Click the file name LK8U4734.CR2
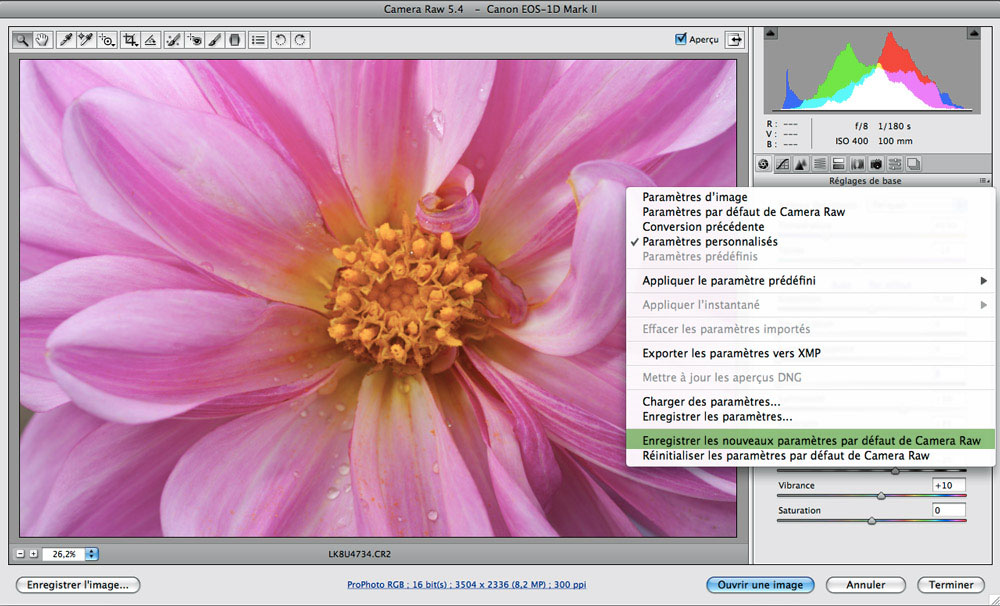Image resolution: width=1000 pixels, height=606 pixels. 360,554
